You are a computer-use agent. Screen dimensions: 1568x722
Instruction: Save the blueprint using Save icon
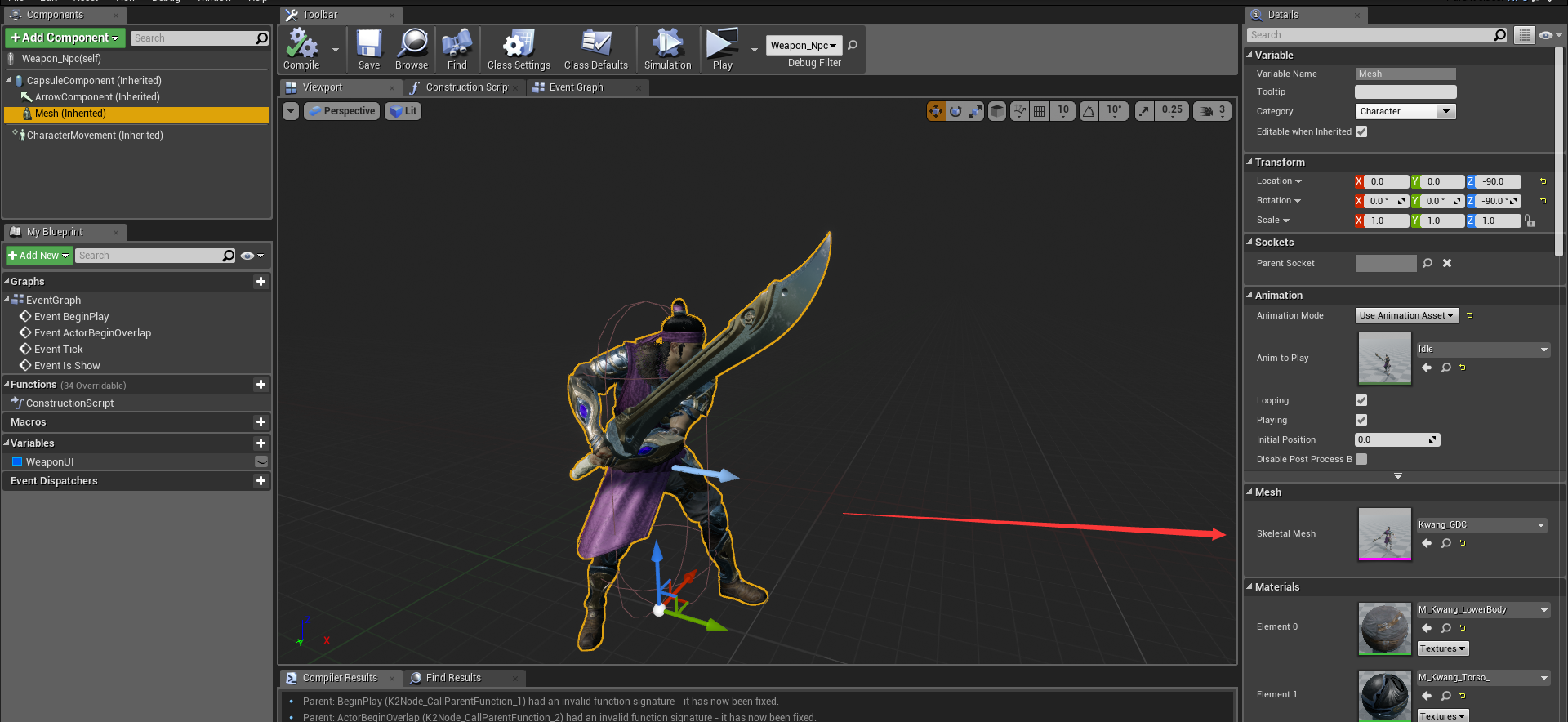(369, 49)
